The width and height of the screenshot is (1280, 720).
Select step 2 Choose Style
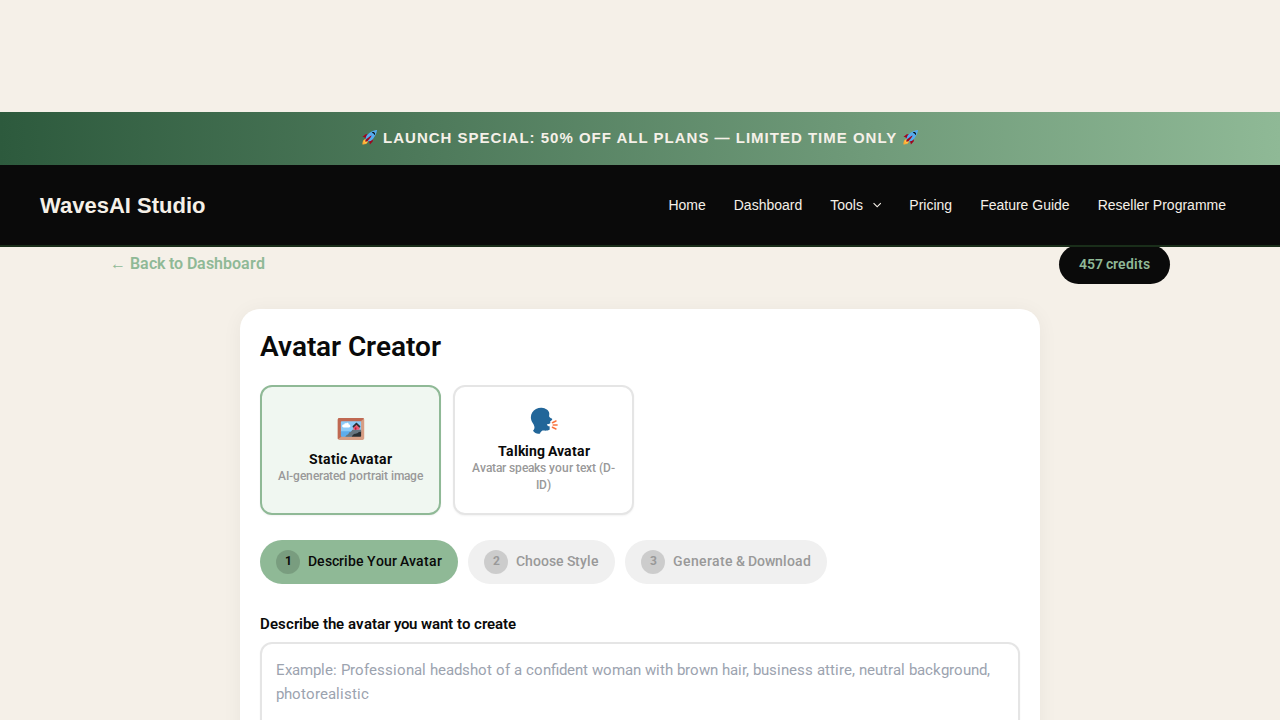click(x=541, y=562)
